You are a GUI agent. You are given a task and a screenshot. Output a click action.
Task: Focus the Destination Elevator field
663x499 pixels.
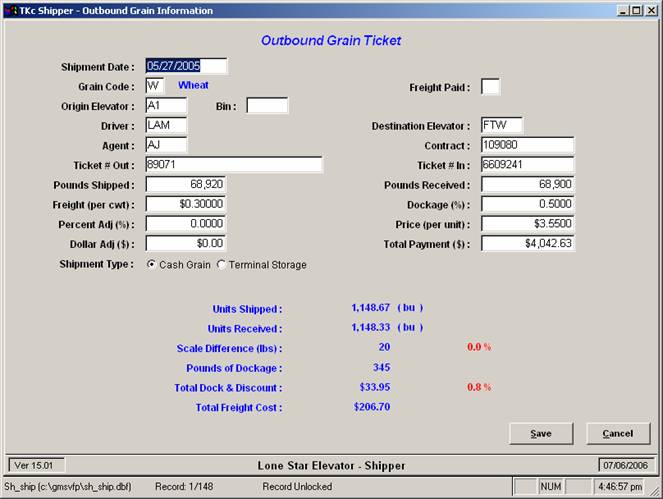(501, 126)
